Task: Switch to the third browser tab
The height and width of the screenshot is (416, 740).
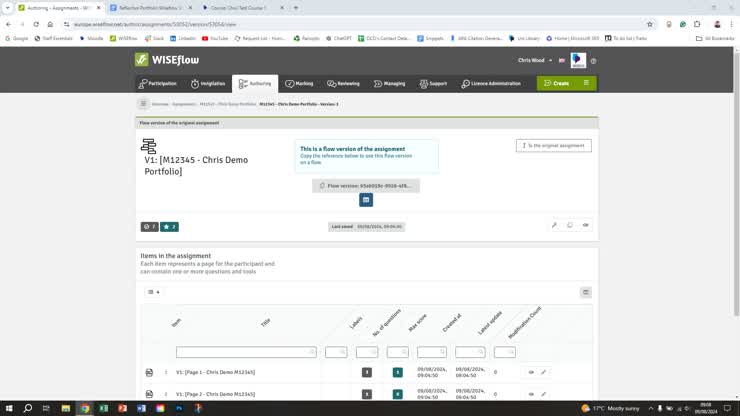Action: pos(242,8)
